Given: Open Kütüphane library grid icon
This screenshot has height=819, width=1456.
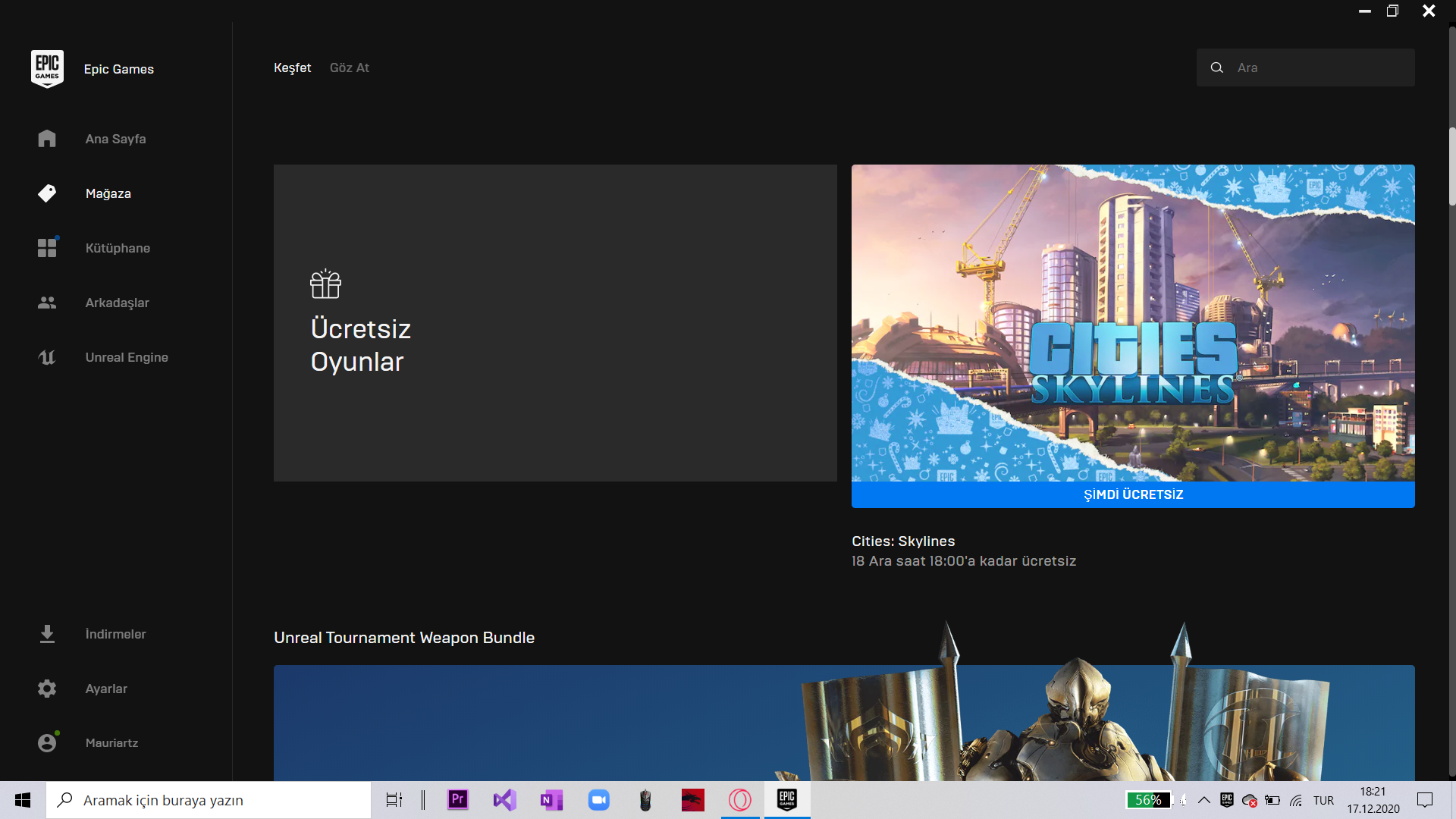Looking at the screenshot, I should (x=47, y=248).
